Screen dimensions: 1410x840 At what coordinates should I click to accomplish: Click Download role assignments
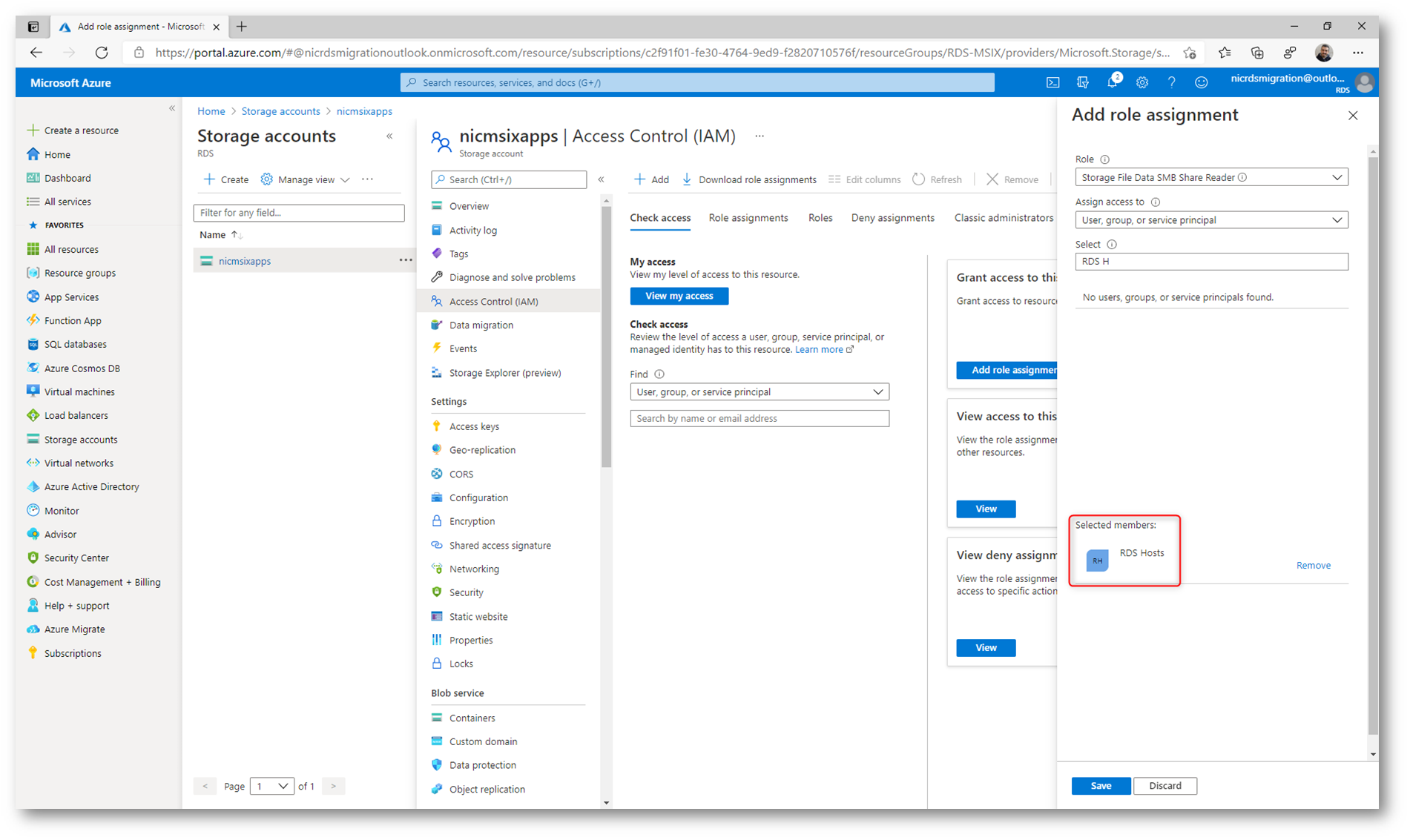(x=749, y=179)
